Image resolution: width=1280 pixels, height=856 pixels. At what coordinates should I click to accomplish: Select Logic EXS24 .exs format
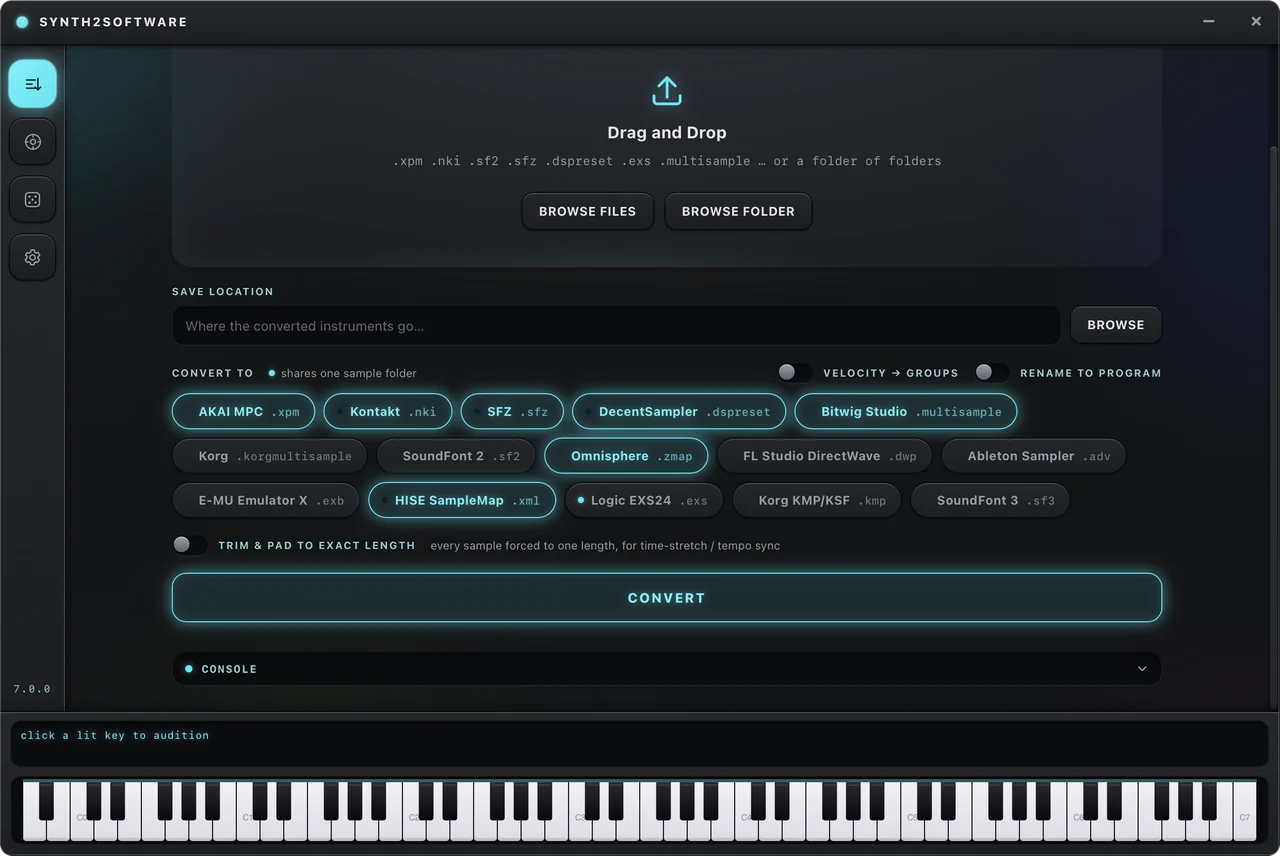tap(644, 500)
